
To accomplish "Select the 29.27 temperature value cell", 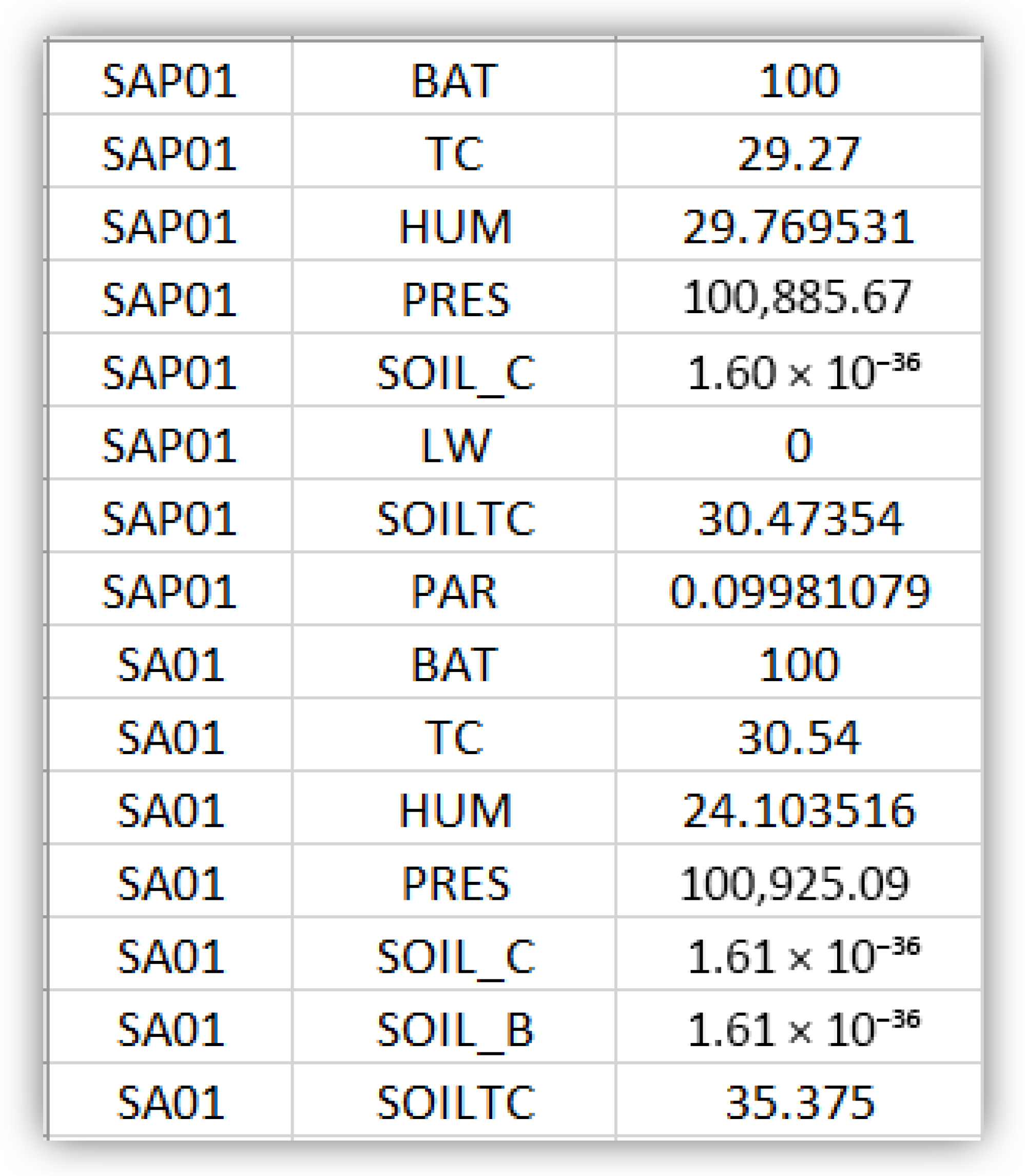I will pos(799,153).
